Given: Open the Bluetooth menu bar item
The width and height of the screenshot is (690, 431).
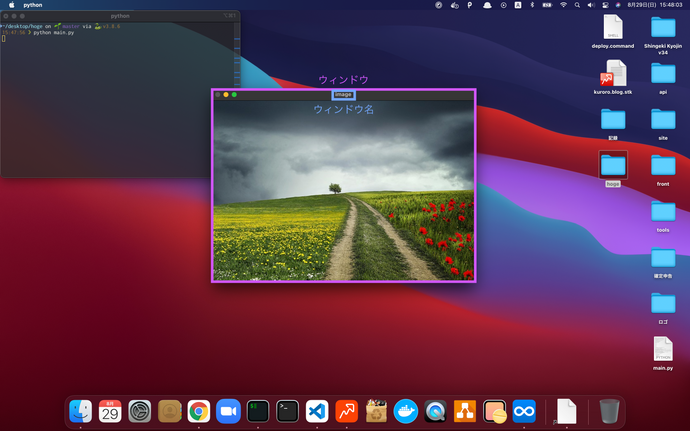Looking at the screenshot, I should (x=532, y=5).
